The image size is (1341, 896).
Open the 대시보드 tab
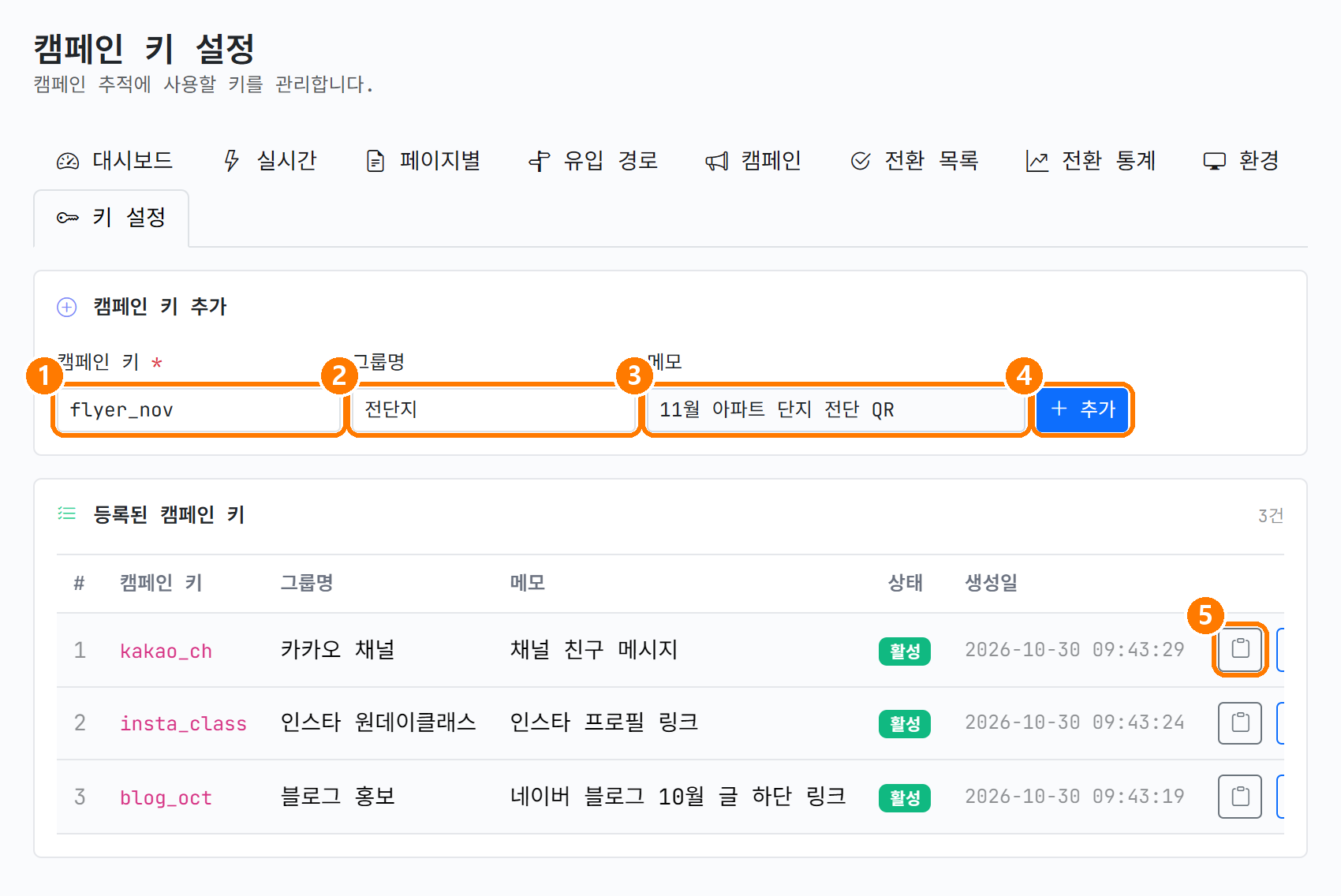(114, 161)
